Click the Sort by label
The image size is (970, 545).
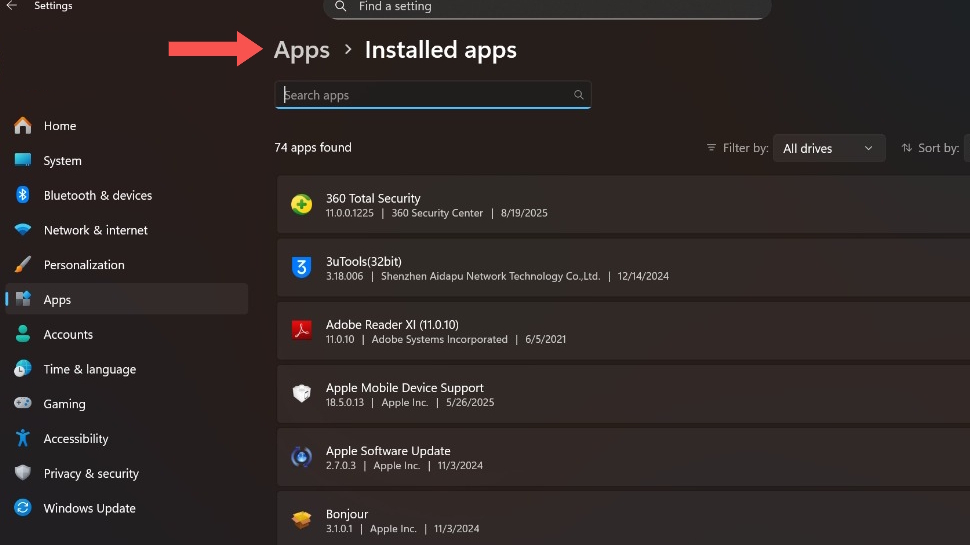[938, 148]
